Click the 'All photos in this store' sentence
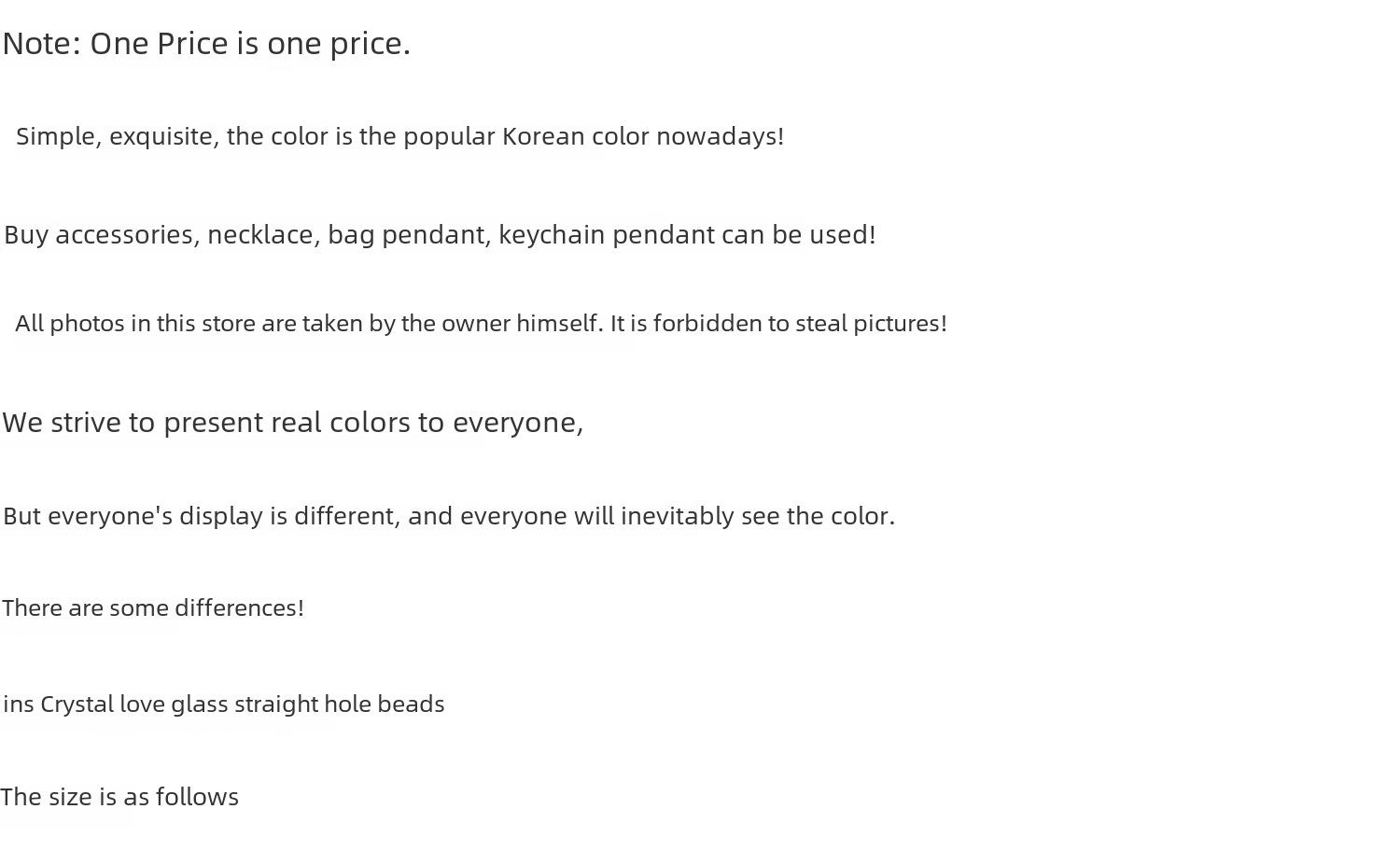1400x851 pixels. tap(481, 324)
